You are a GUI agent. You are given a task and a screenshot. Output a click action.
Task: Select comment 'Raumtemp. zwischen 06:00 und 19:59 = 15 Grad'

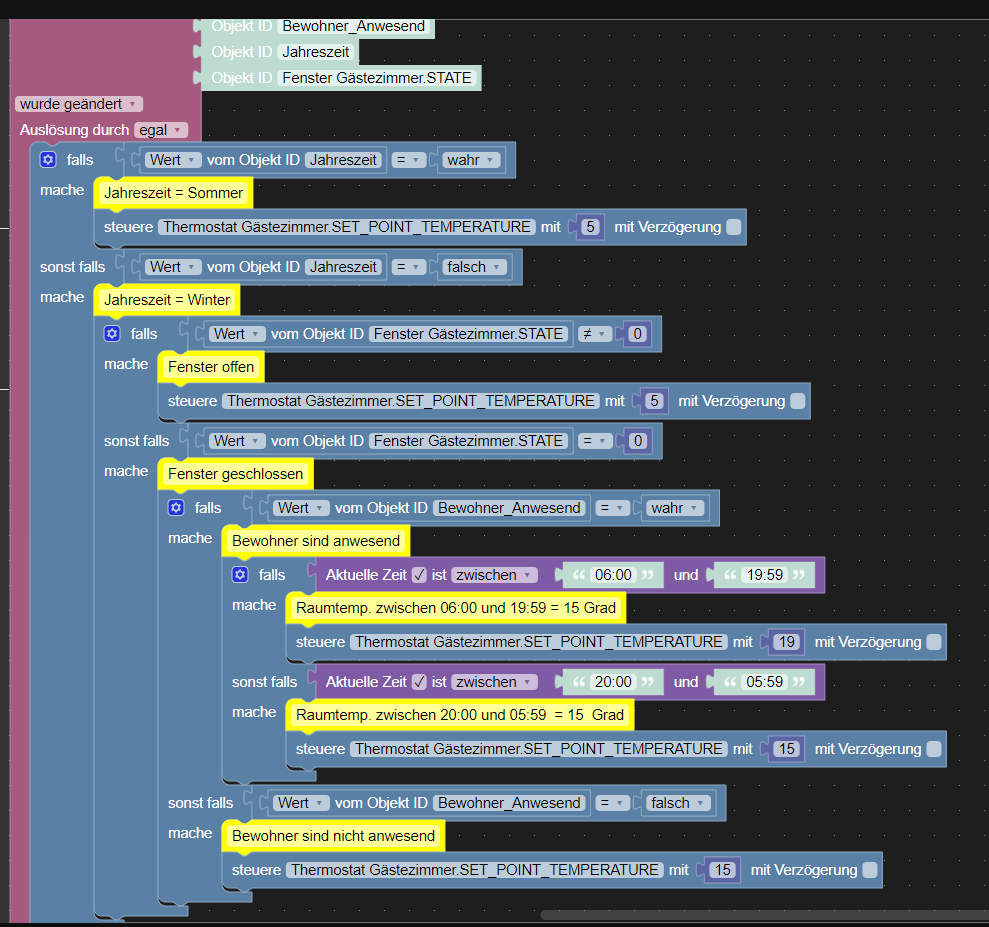456,608
